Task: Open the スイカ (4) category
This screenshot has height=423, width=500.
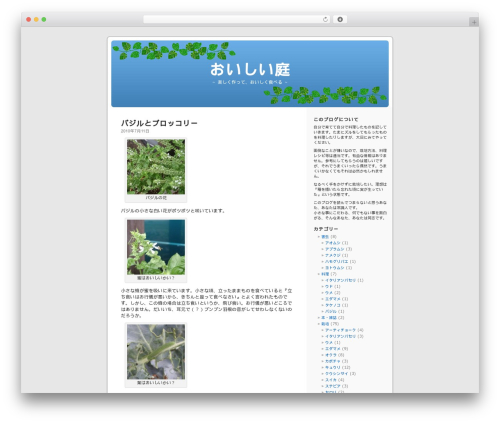Action: 331,380
